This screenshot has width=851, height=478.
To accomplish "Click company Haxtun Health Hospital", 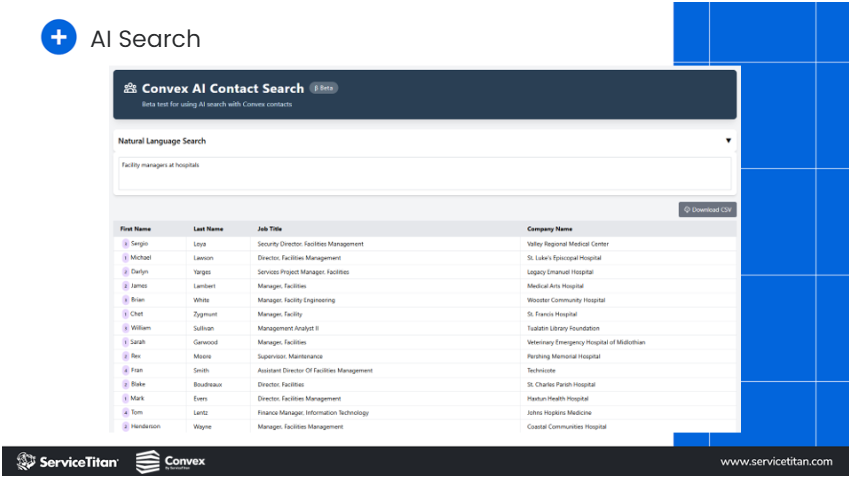I will [557, 399].
